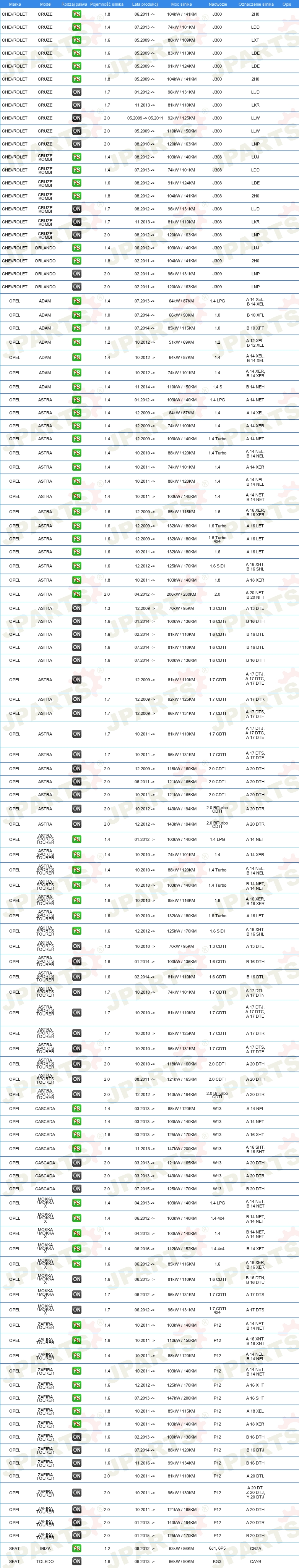Image resolution: width=299 pixels, height=1568 pixels.
Task: Click the CAYB engine code cell
Action: (255, 1561)
